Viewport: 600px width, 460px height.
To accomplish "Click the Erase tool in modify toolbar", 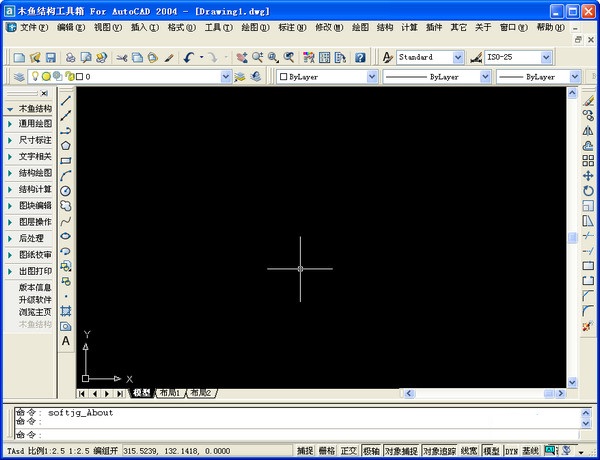I will click(587, 100).
